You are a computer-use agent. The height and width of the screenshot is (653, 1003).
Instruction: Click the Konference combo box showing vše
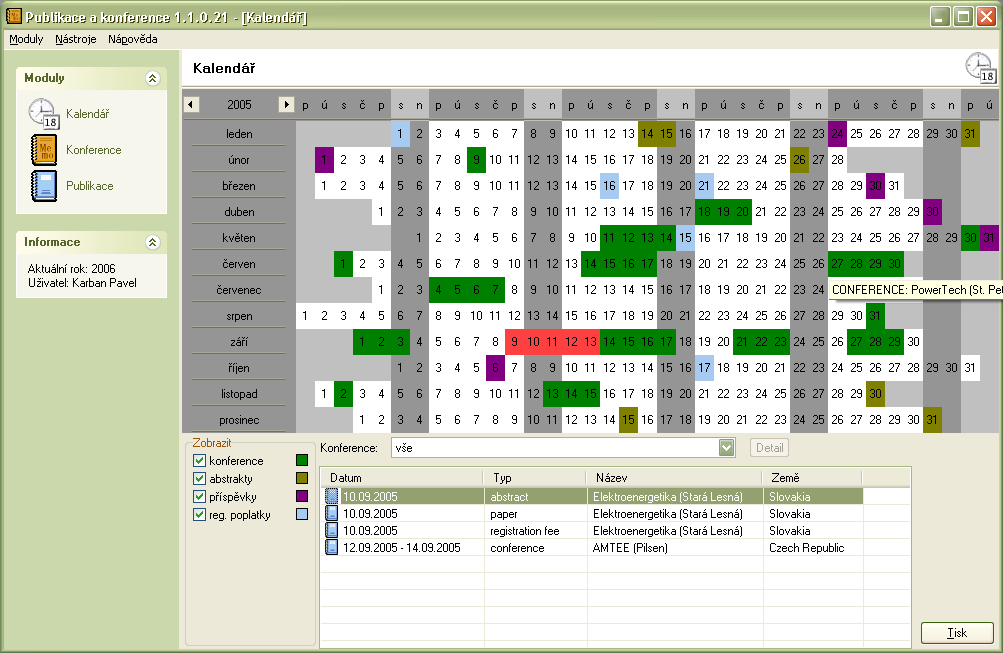[x=563, y=448]
